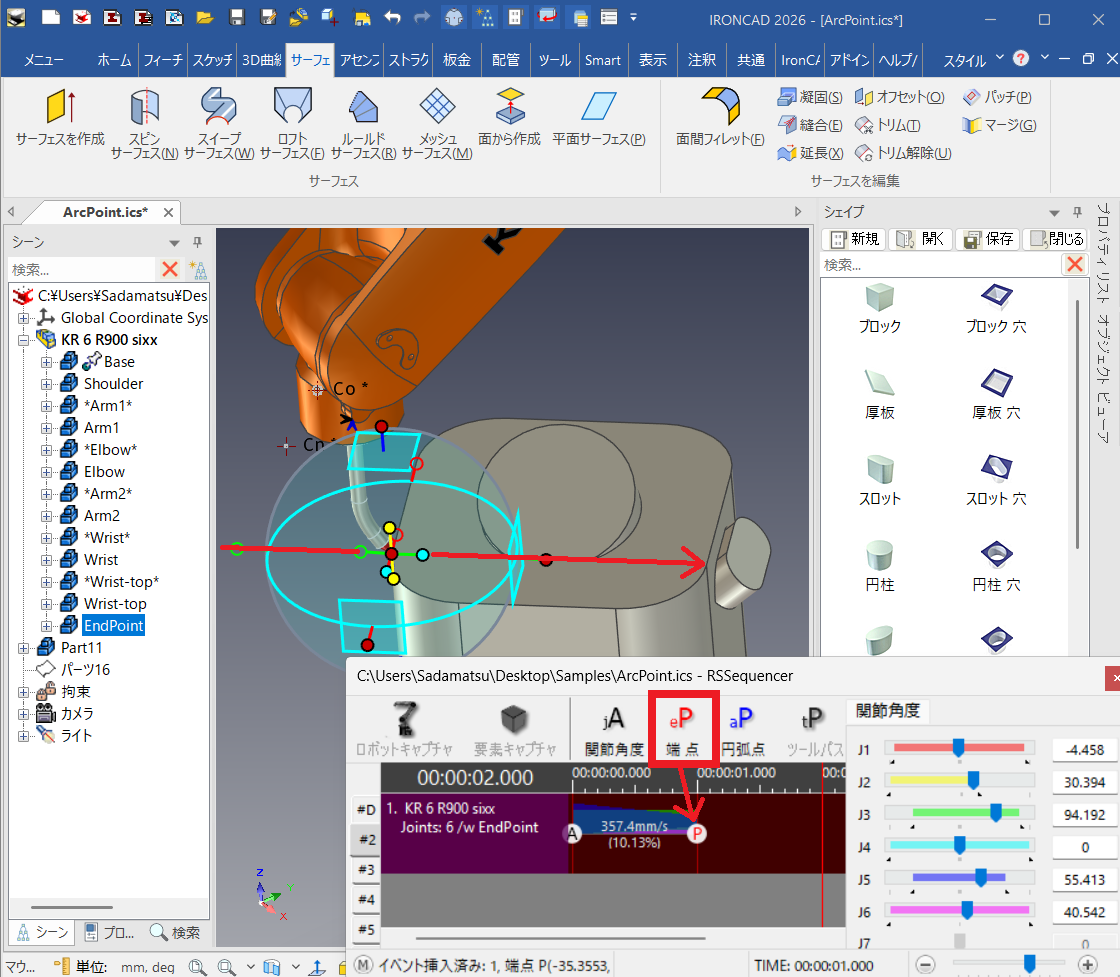Click the Merge (マージ) command
Viewport: 1120px width, 977px height.
[999, 125]
